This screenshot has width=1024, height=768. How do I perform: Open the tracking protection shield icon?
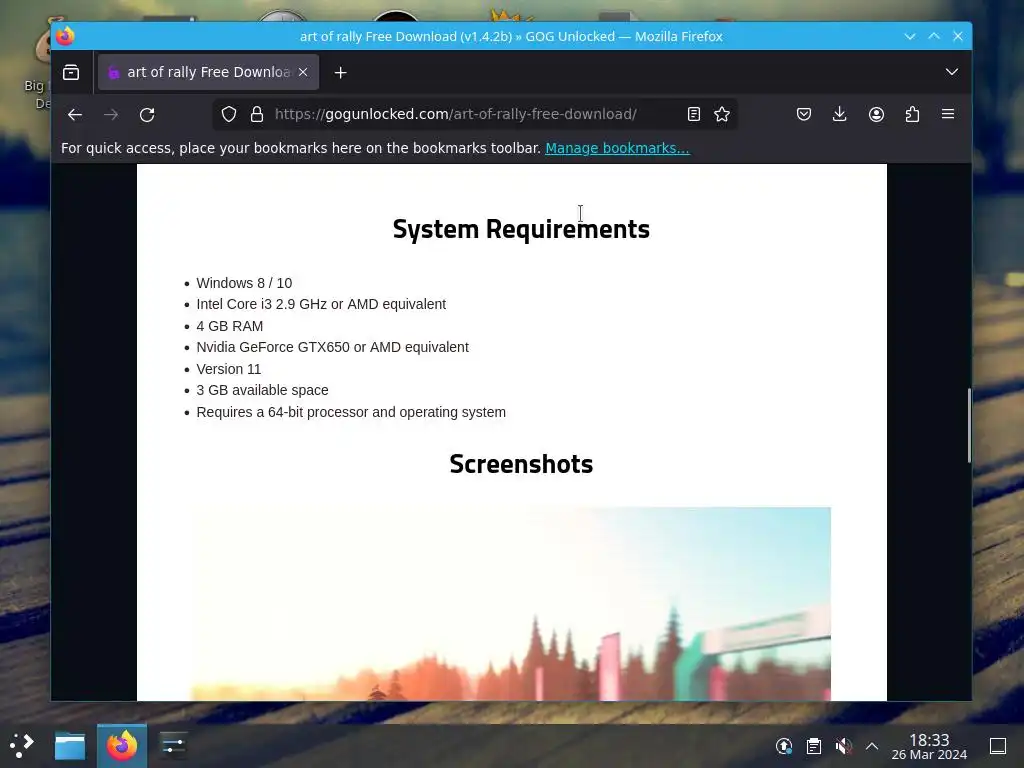pyautogui.click(x=229, y=114)
